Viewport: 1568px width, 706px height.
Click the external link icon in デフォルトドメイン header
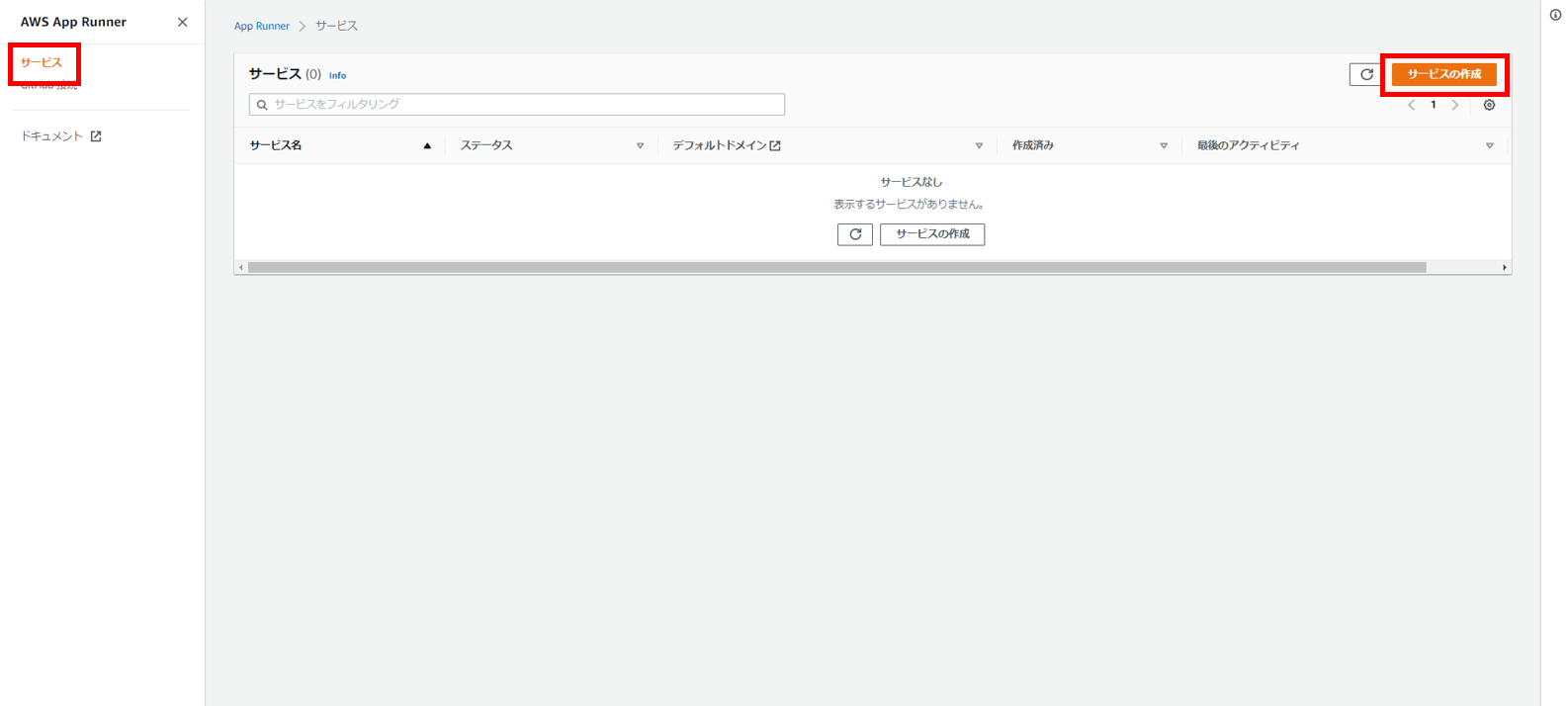pyautogui.click(x=776, y=145)
